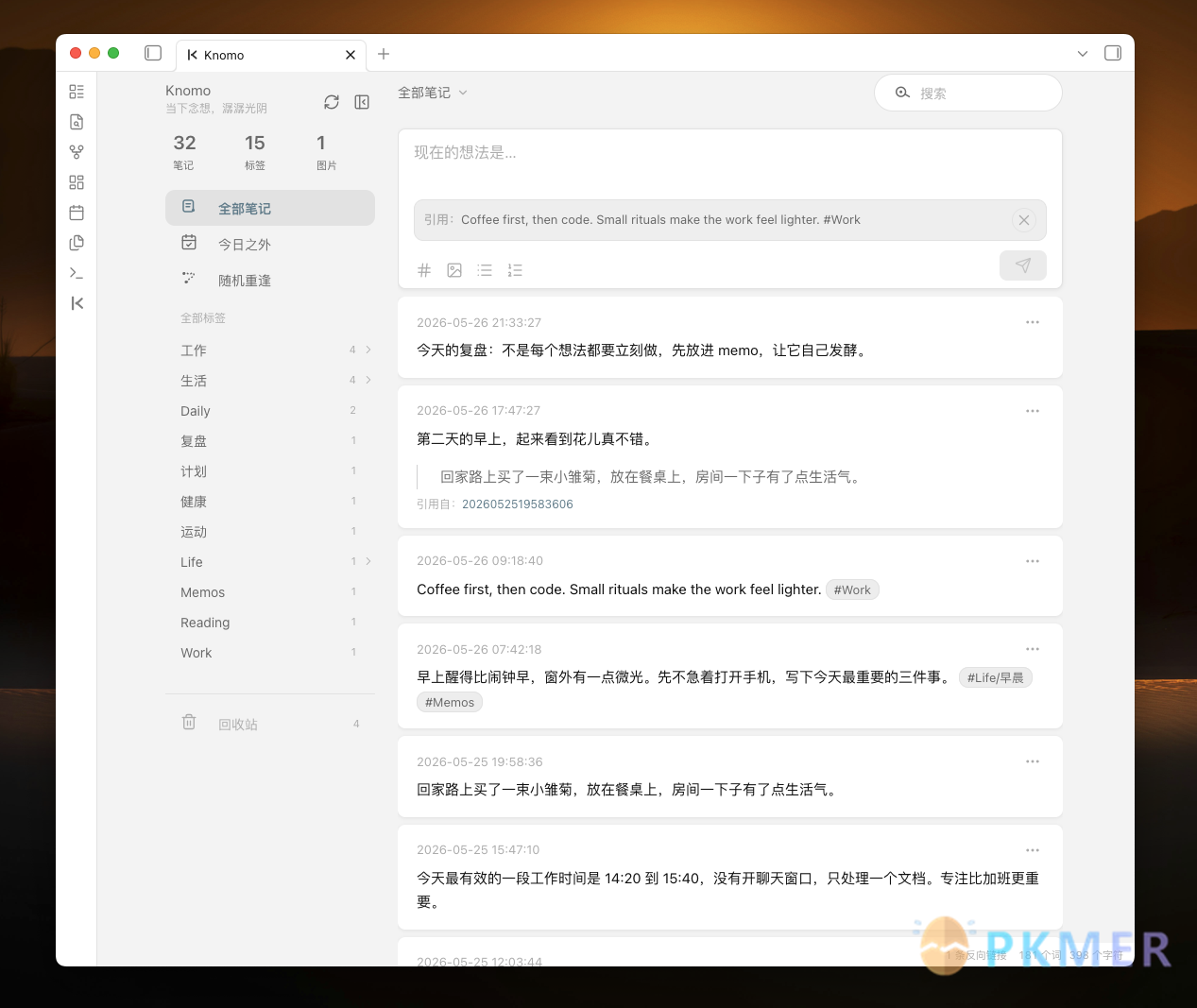Filter by the Life tag
1197x1008 pixels.
click(192, 562)
